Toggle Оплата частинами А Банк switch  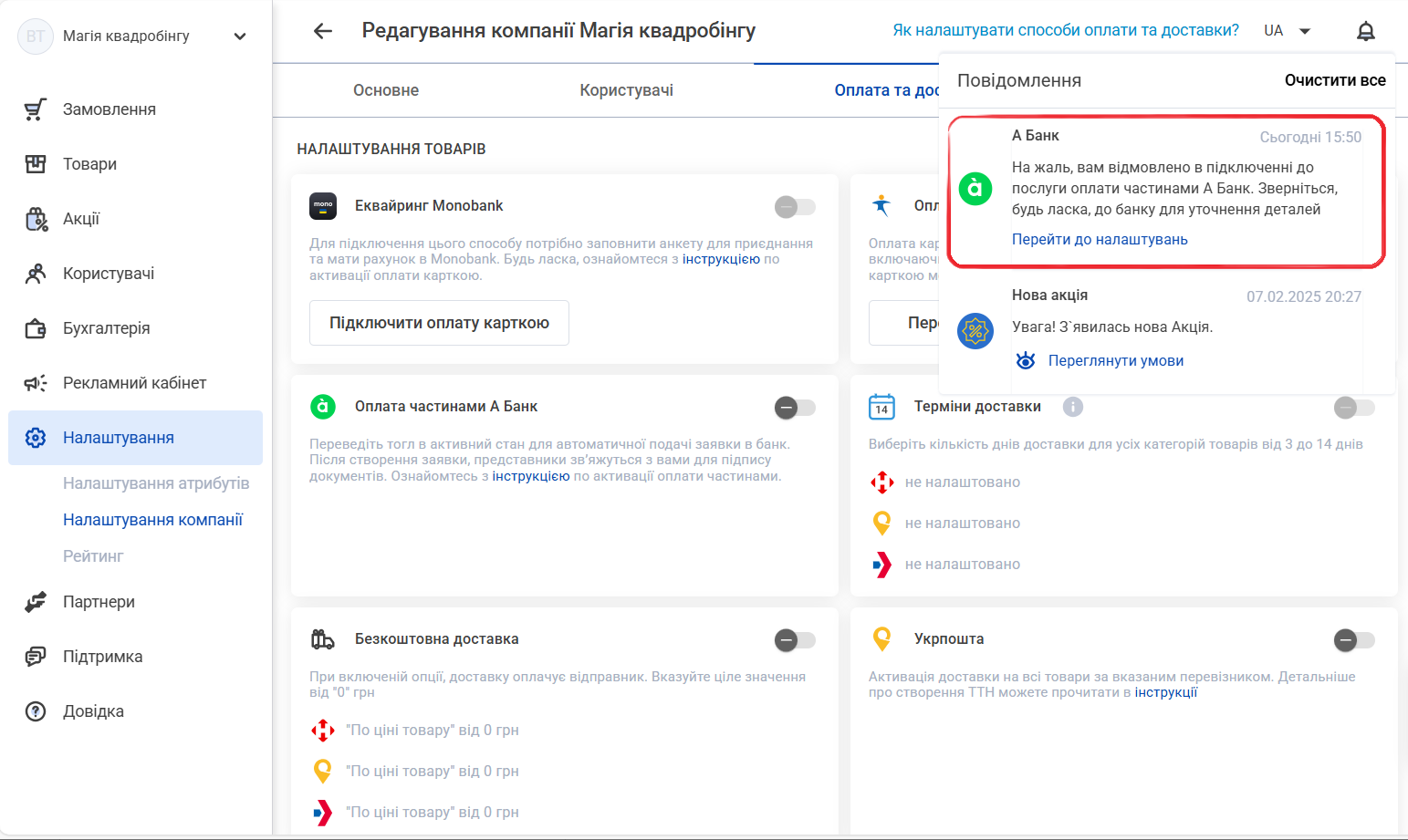795,408
